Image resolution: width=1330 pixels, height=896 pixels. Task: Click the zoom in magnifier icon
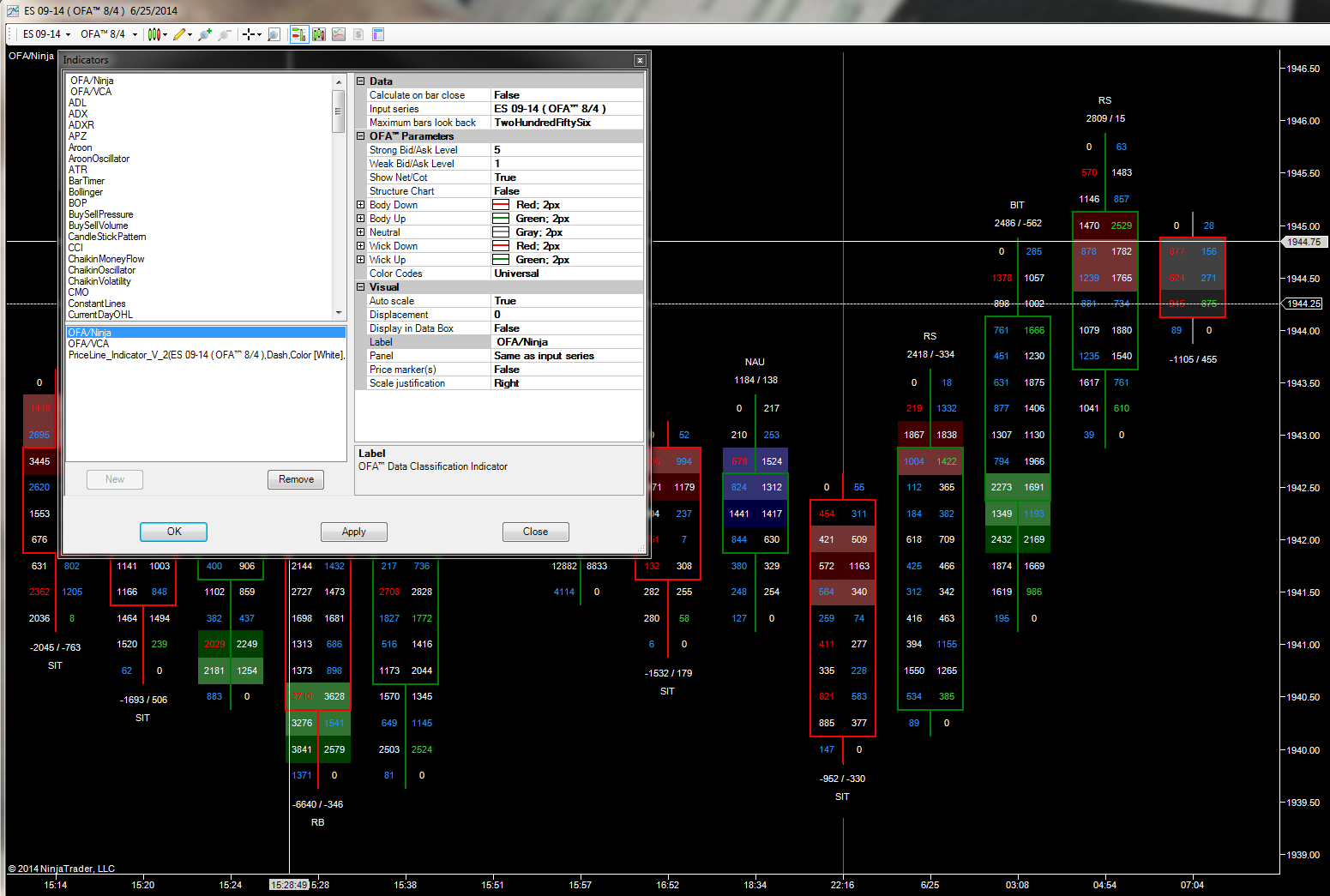pyautogui.click(x=204, y=34)
